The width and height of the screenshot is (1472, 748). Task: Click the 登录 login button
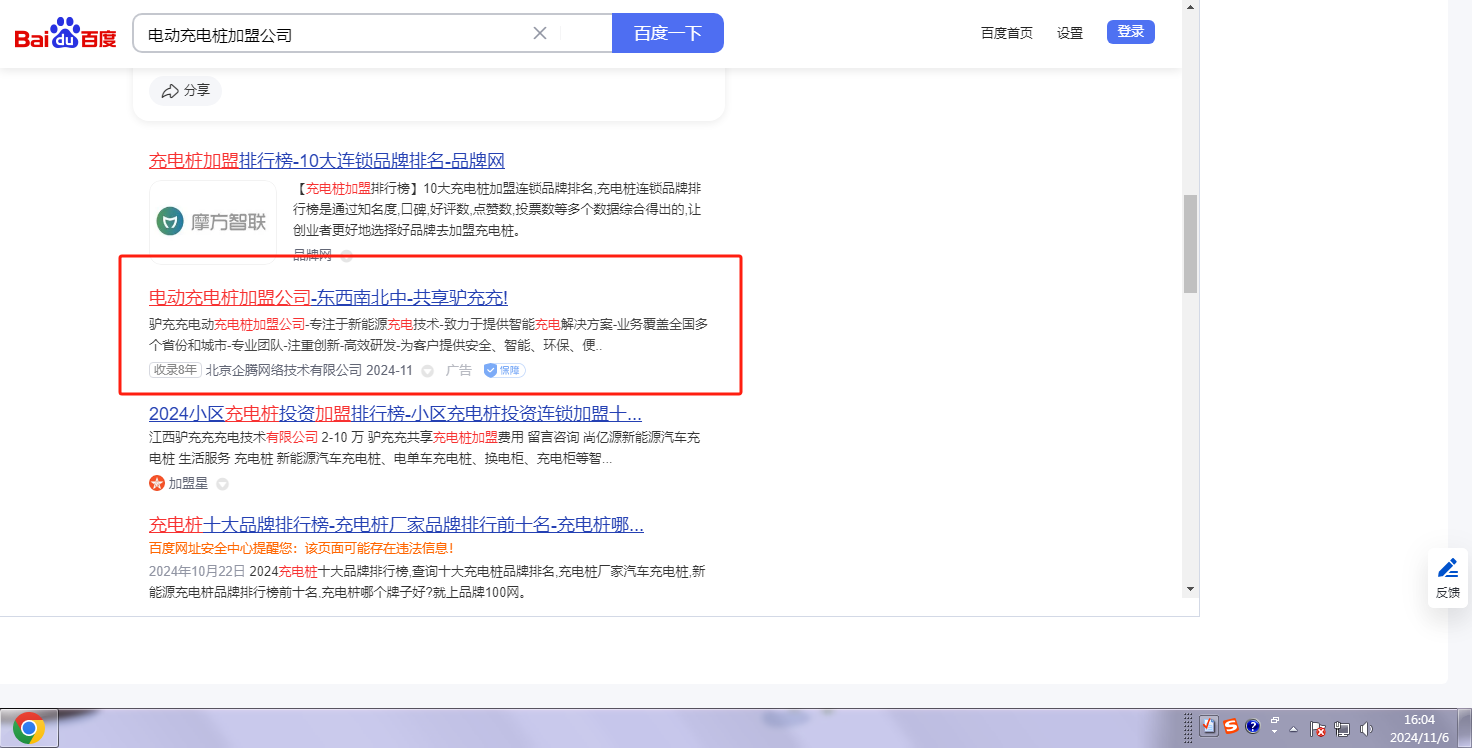point(1130,32)
